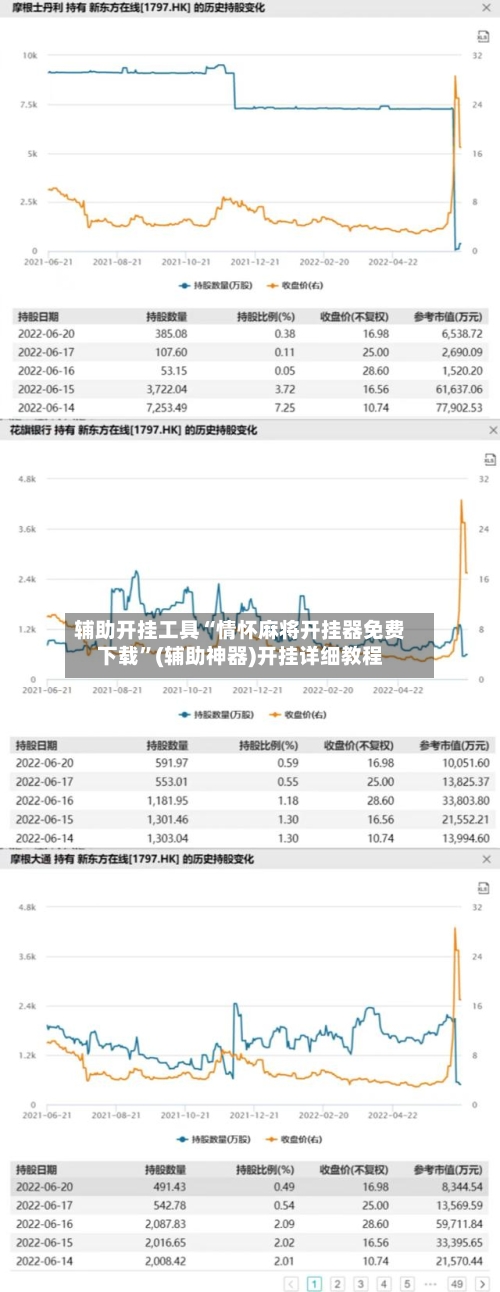The width and height of the screenshot is (500, 1292).
Task: Select page 2 in pagination
Action: coord(337,1283)
